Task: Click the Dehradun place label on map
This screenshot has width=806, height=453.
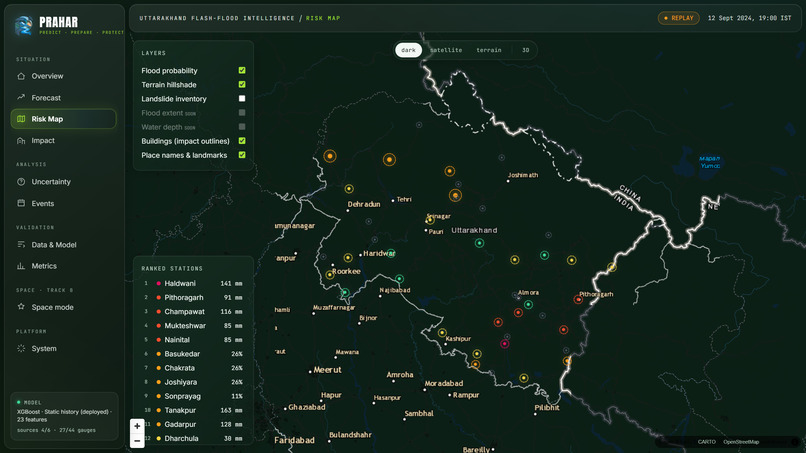Action: click(364, 204)
